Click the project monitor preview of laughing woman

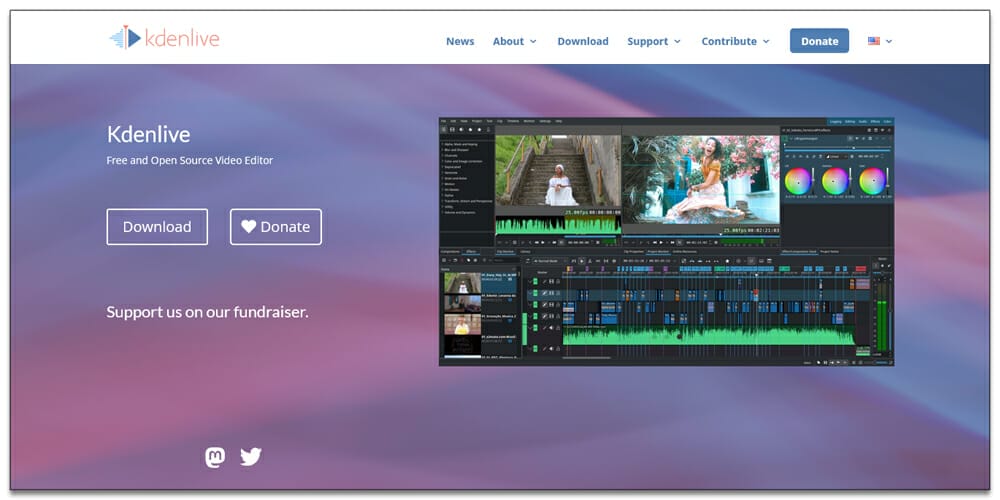click(701, 179)
